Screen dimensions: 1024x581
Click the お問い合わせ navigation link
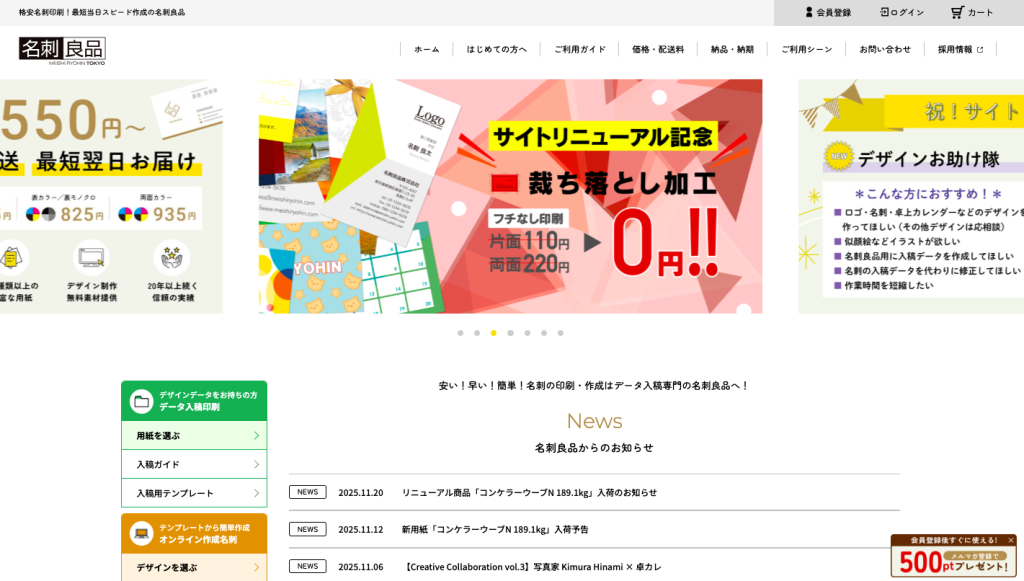tap(885, 49)
